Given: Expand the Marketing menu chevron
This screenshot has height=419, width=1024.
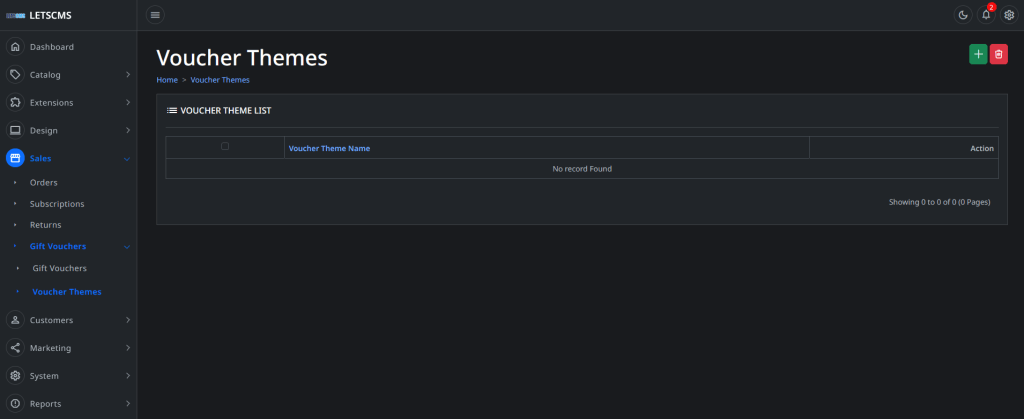Looking at the screenshot, I should 128,348.
